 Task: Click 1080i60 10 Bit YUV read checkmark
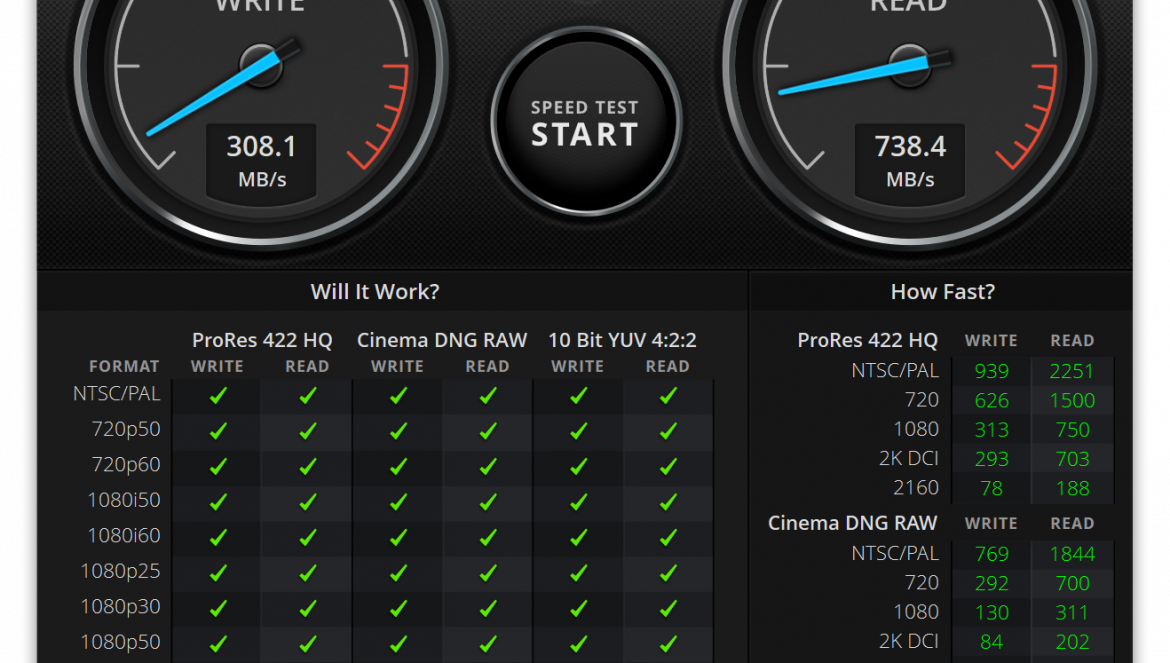coord(668,538)
